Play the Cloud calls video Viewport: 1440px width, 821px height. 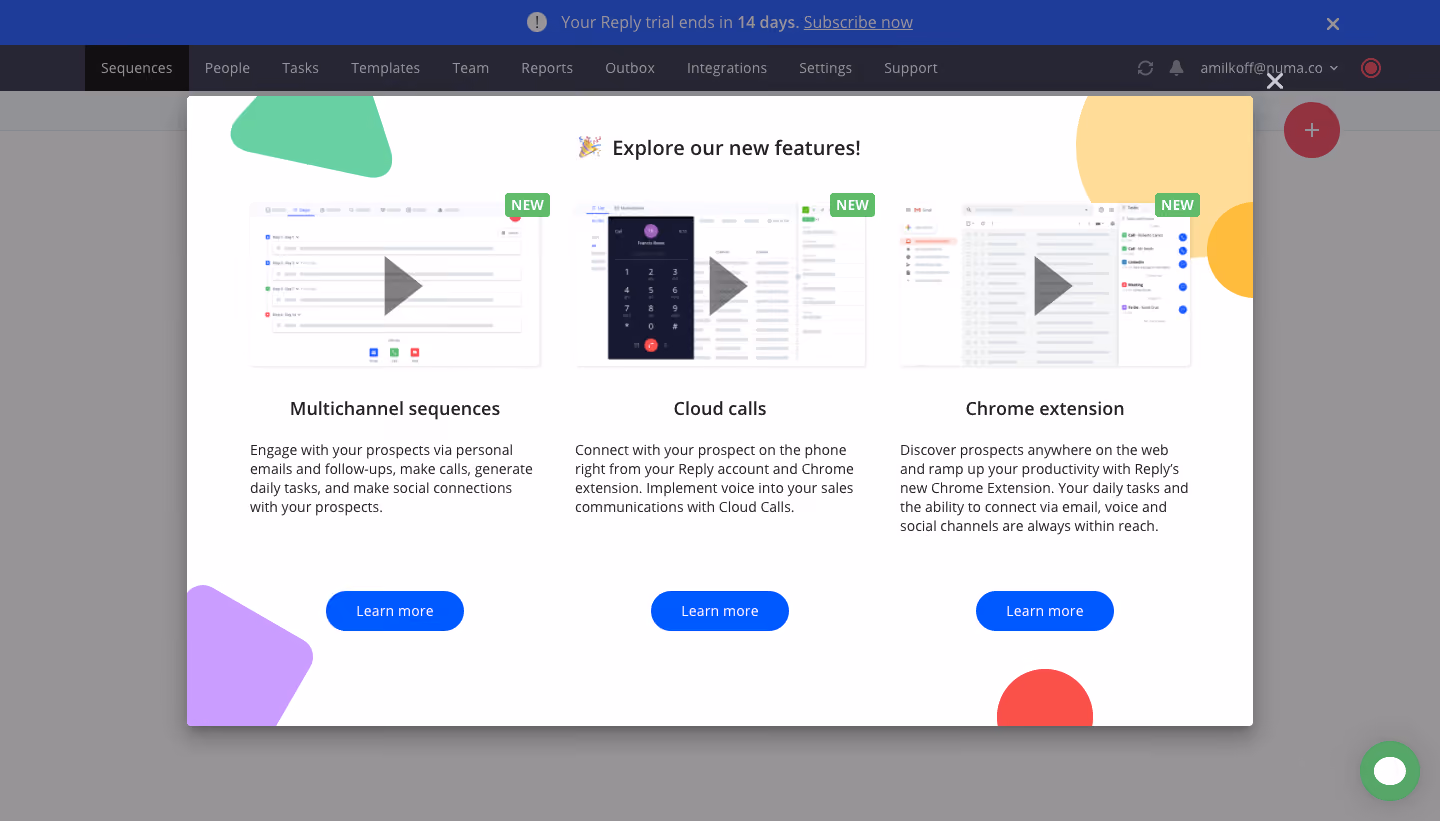point(728,286)
